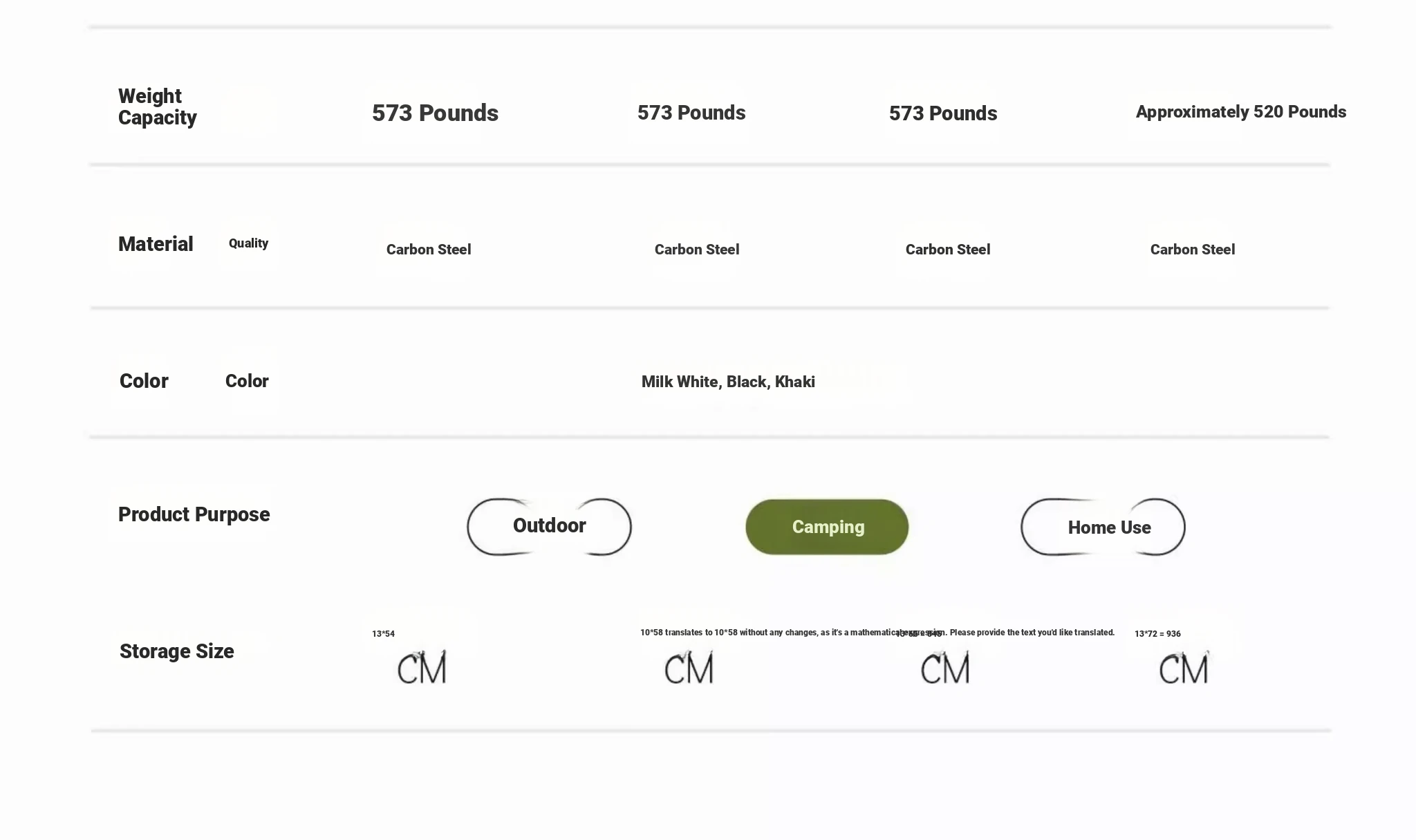Click the Approximately 520 Pounds value
Image resolution: width=1416 pixels, height=840 pixels.
pyautogui.click(x=1240, y=112)
